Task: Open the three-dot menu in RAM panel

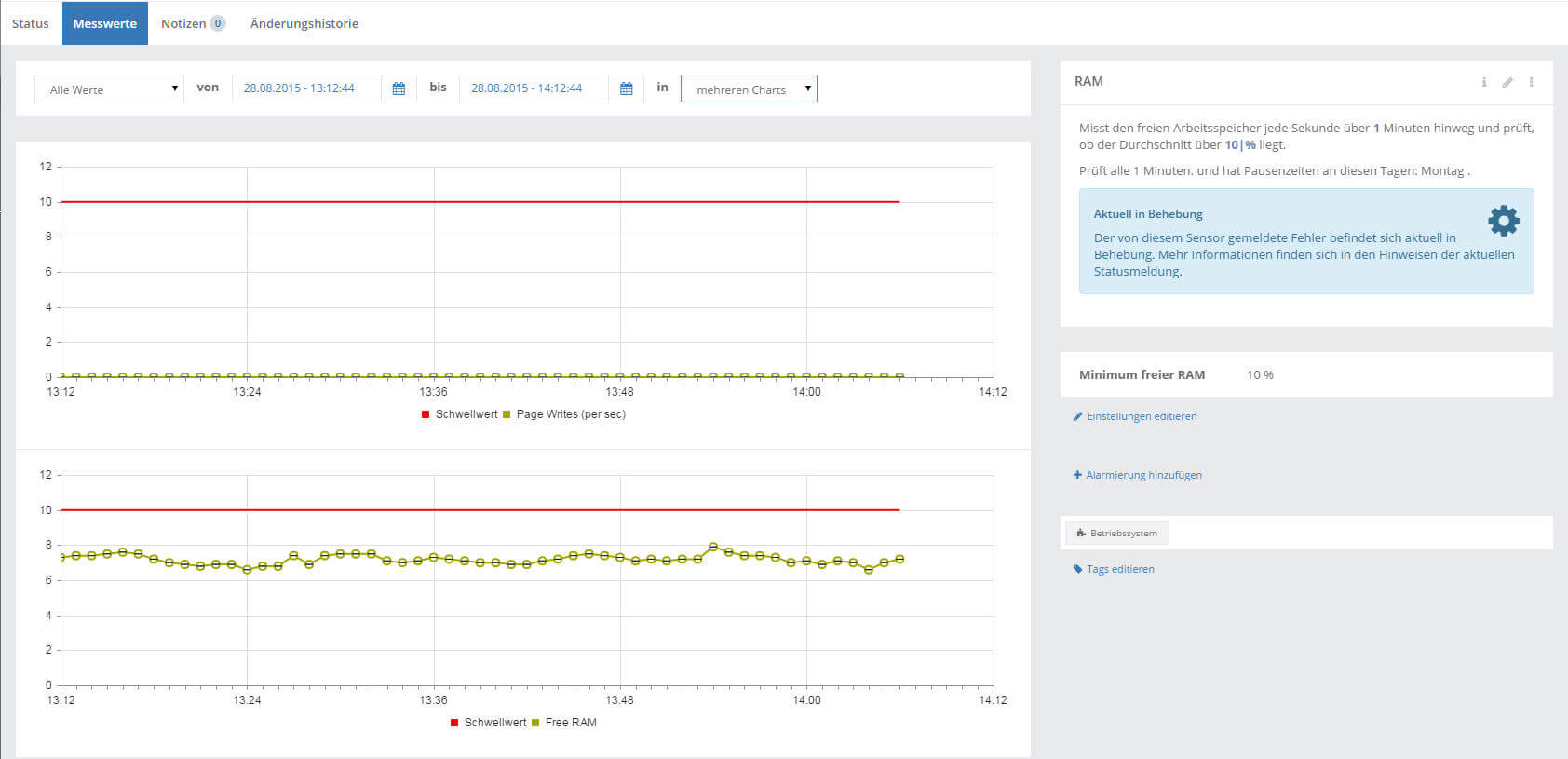Action: tap(1531, 82)
